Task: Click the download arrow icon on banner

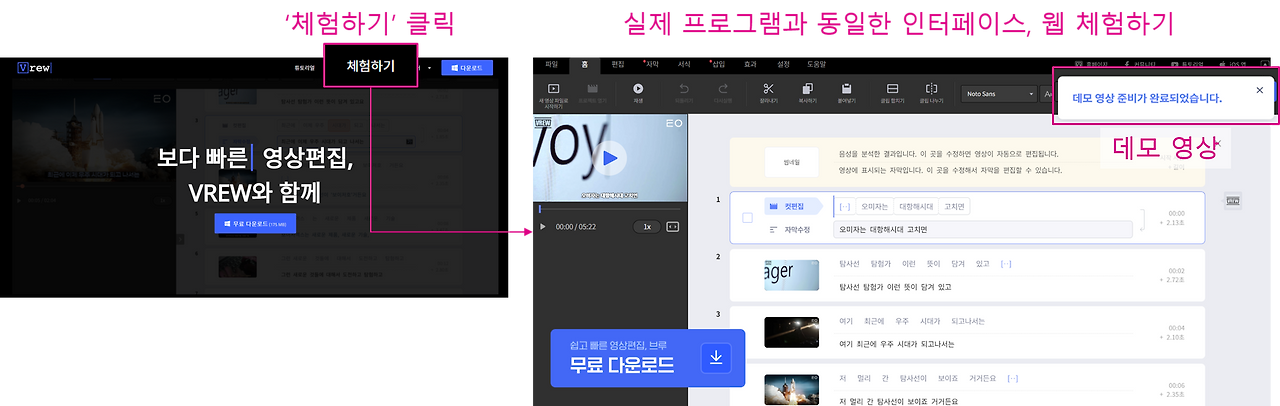Action: point(716,358)
